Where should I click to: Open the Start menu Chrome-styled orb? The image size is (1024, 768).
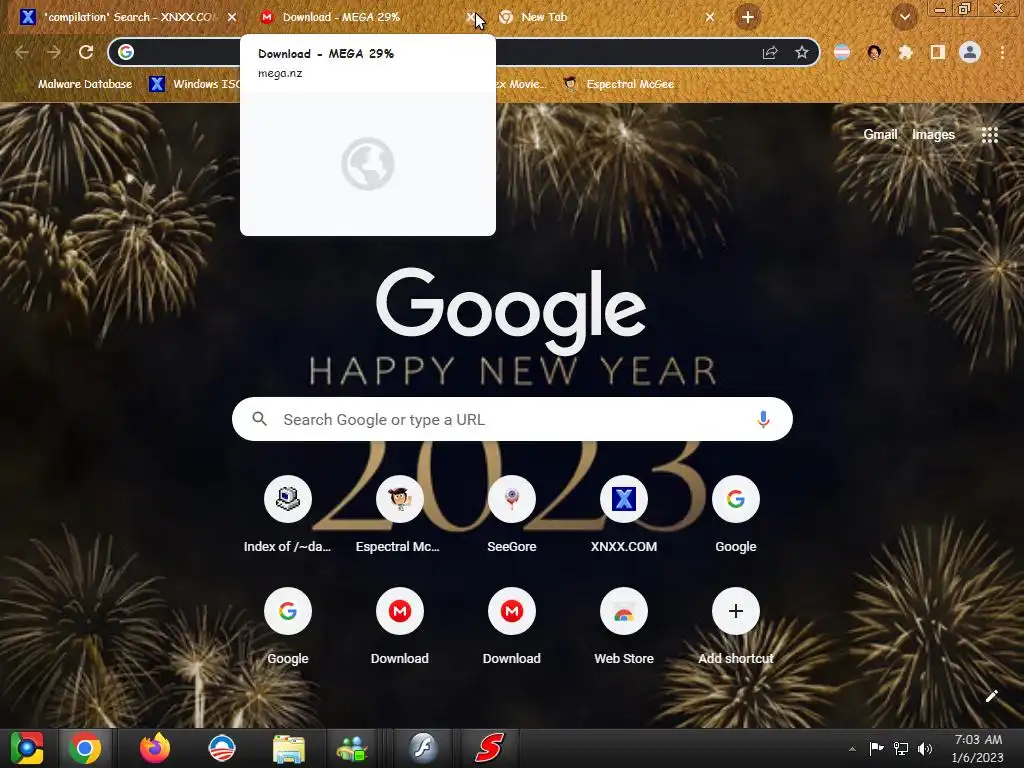point(27,748)
